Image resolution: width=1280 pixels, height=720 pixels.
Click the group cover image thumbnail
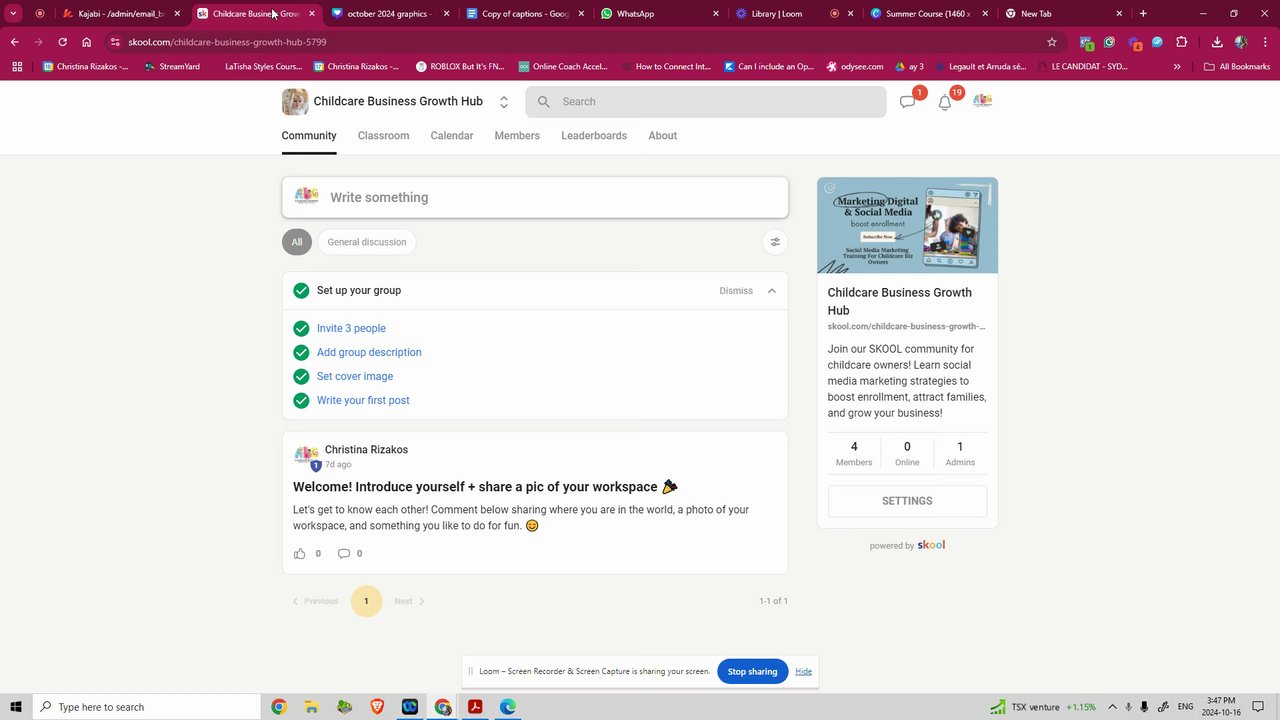907,226
